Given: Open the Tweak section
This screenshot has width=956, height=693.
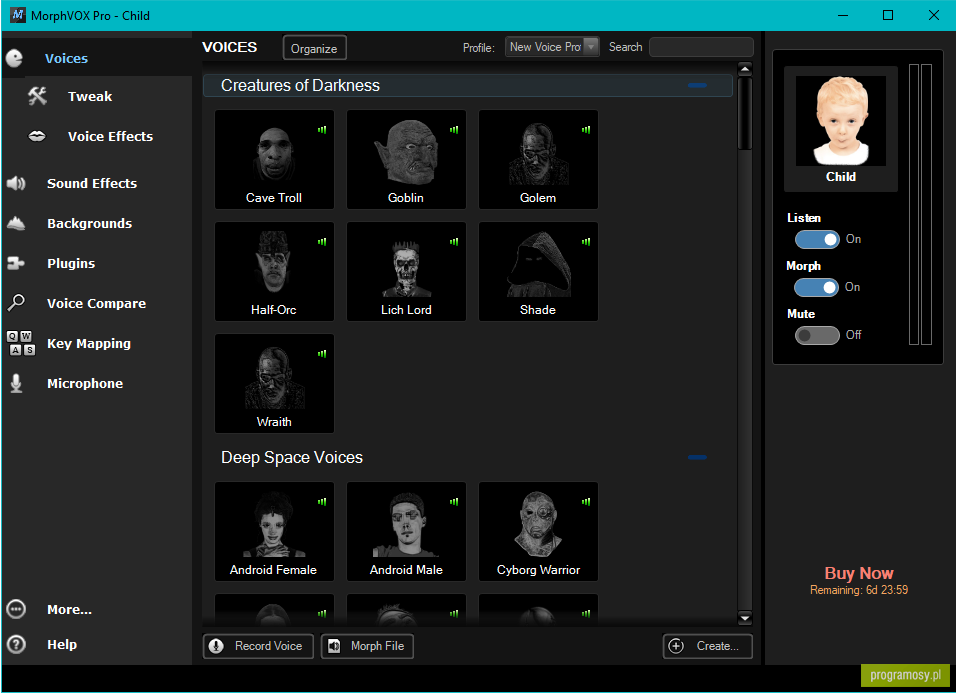Looking at the screenshot, I should tap(90, 96).
